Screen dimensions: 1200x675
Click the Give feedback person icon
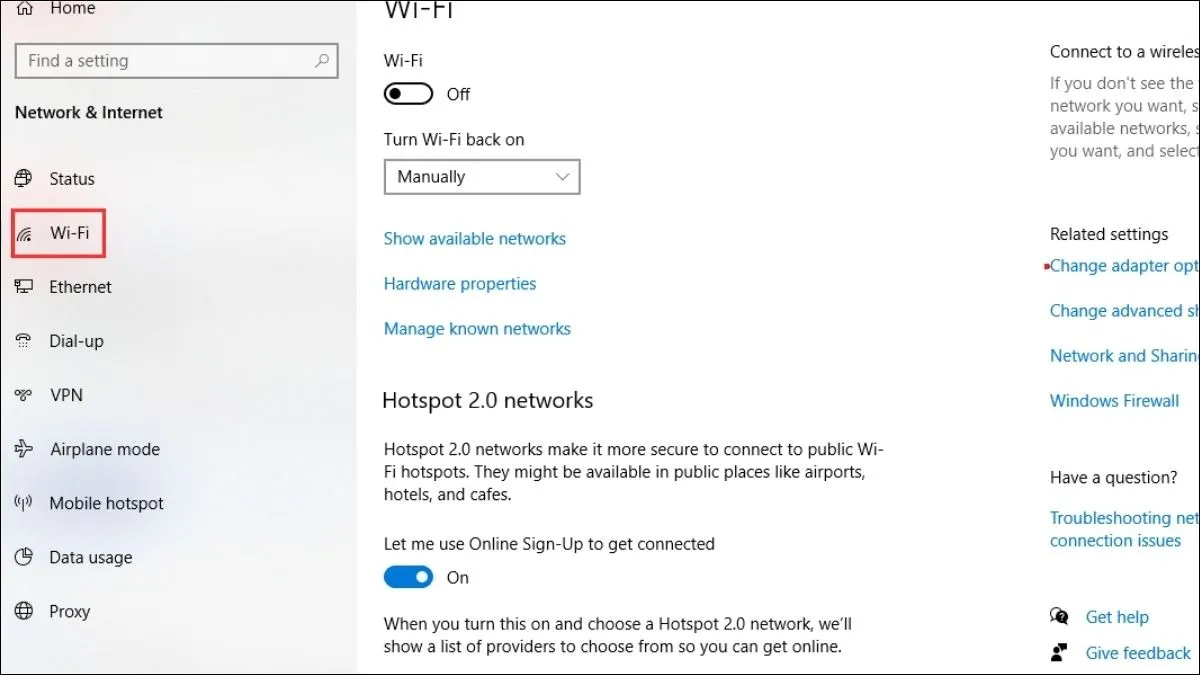[x=1059, y=652]
